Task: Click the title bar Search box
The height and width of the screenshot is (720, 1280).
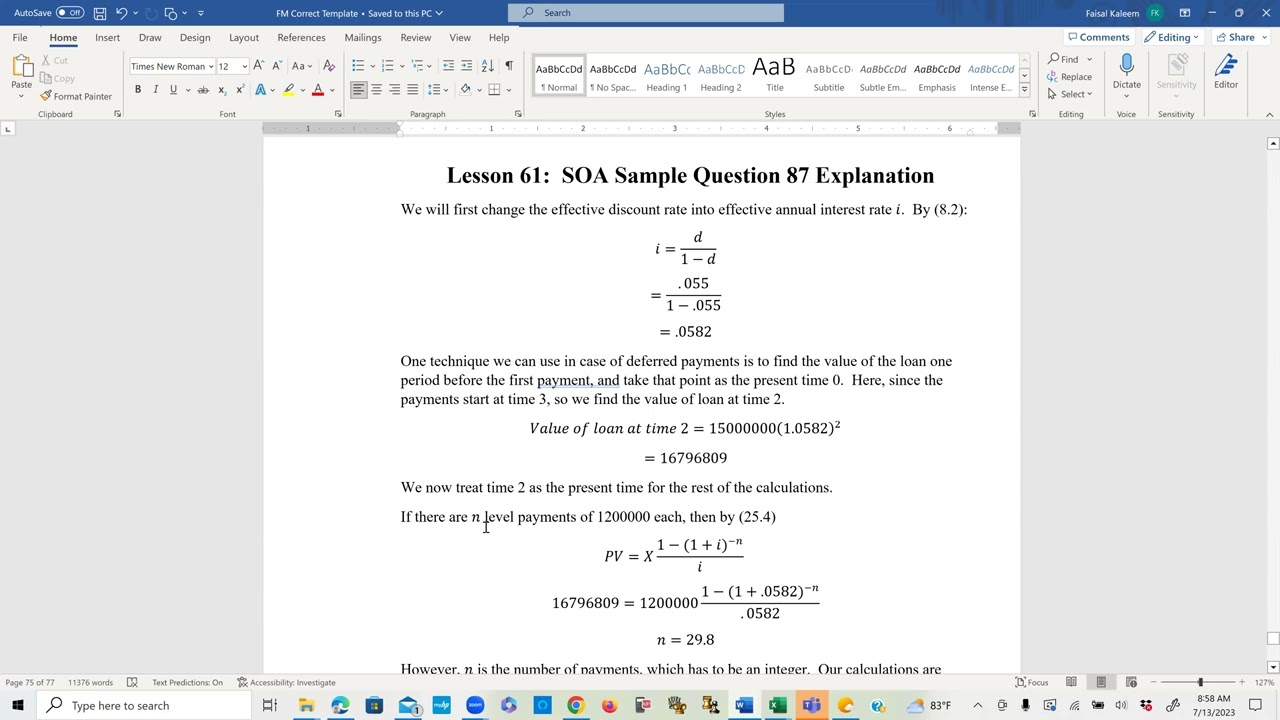Action: (x=646, y=13)
